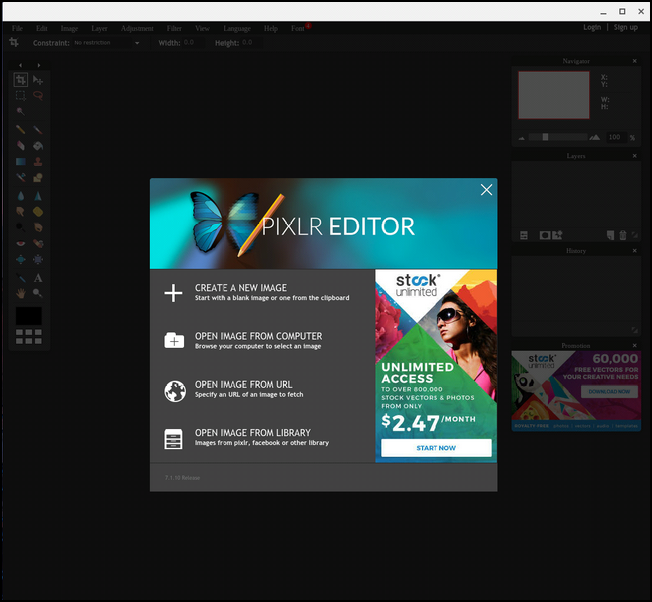
Task: Click the globe icon for Open Image from URL
Action: 174,391
